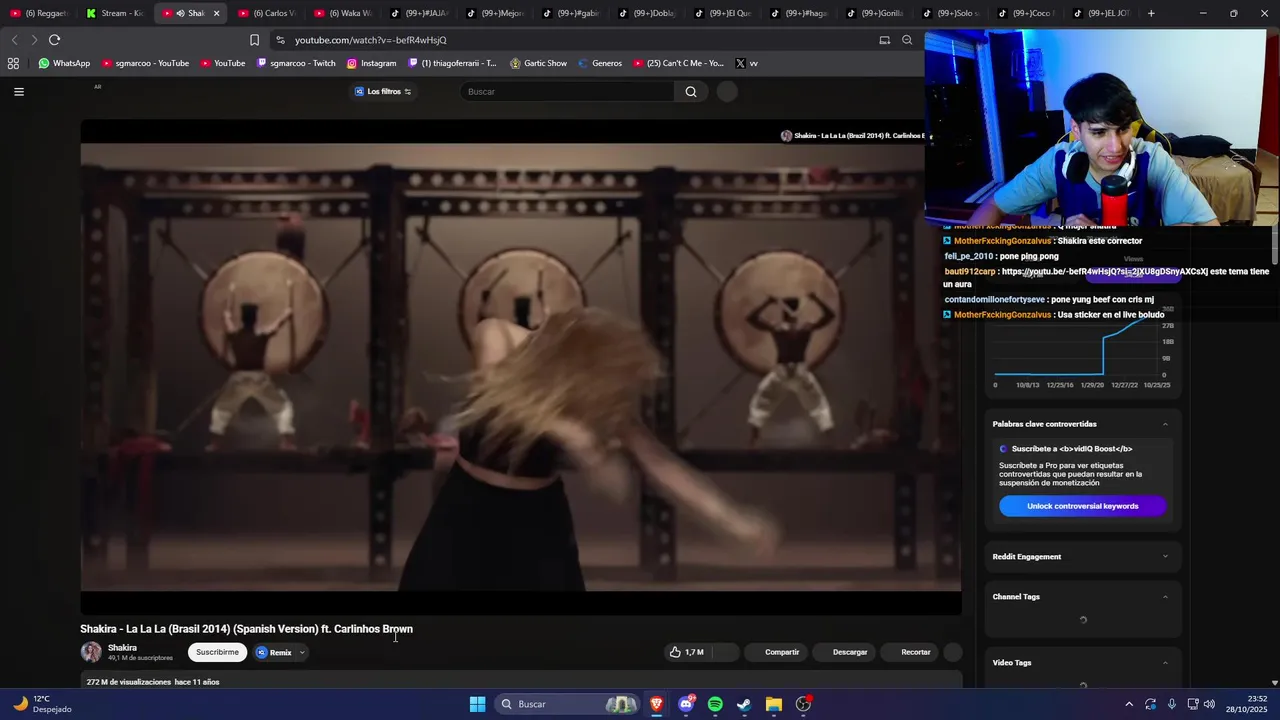Go forward using the browser forward arrow

click(x=34, y=40)
